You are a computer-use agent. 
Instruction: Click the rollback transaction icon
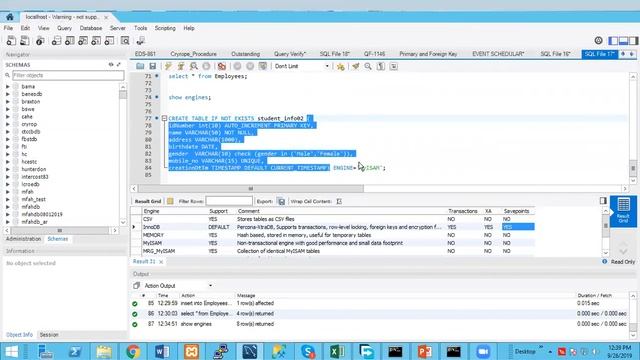250,66
